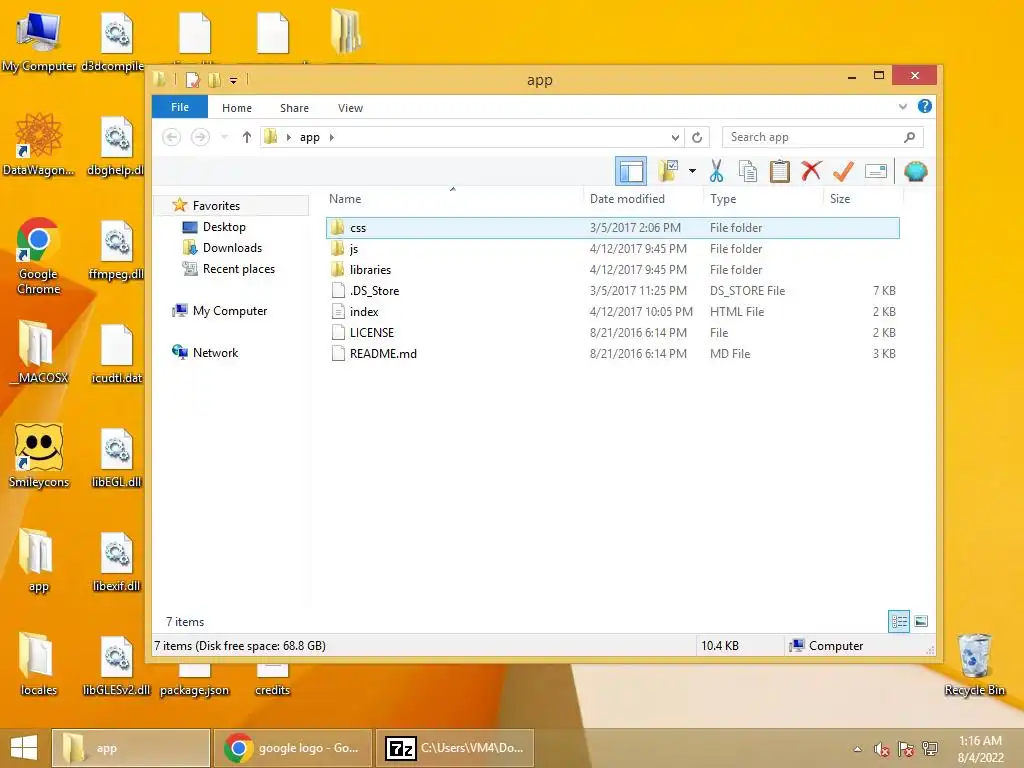Click the Windows Start button
1024x768 pixels.
coord(24,748)
